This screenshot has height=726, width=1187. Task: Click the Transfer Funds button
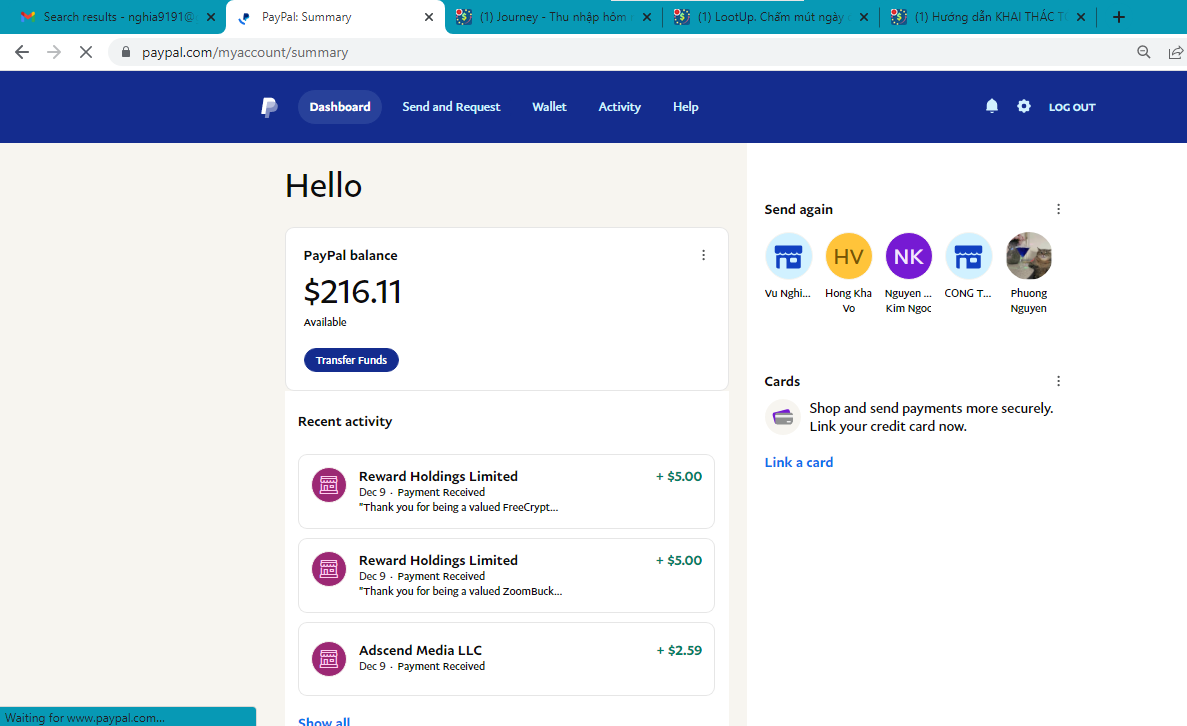pos(351,360)
